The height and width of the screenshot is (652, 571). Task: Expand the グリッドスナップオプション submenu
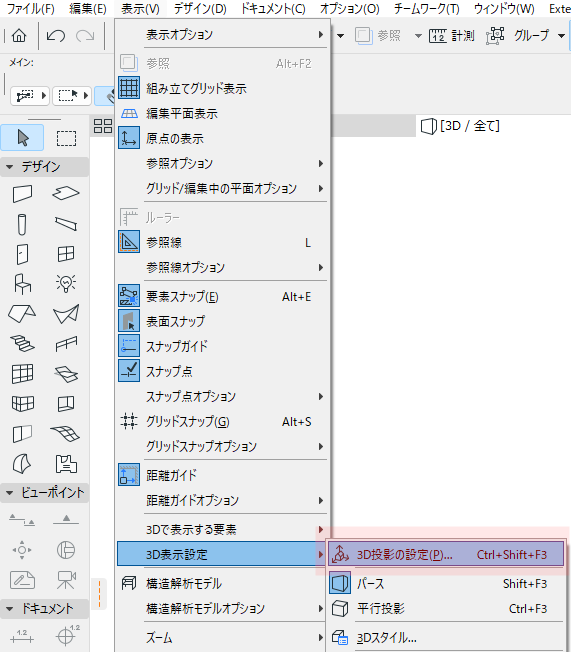(x=223, y=446)
